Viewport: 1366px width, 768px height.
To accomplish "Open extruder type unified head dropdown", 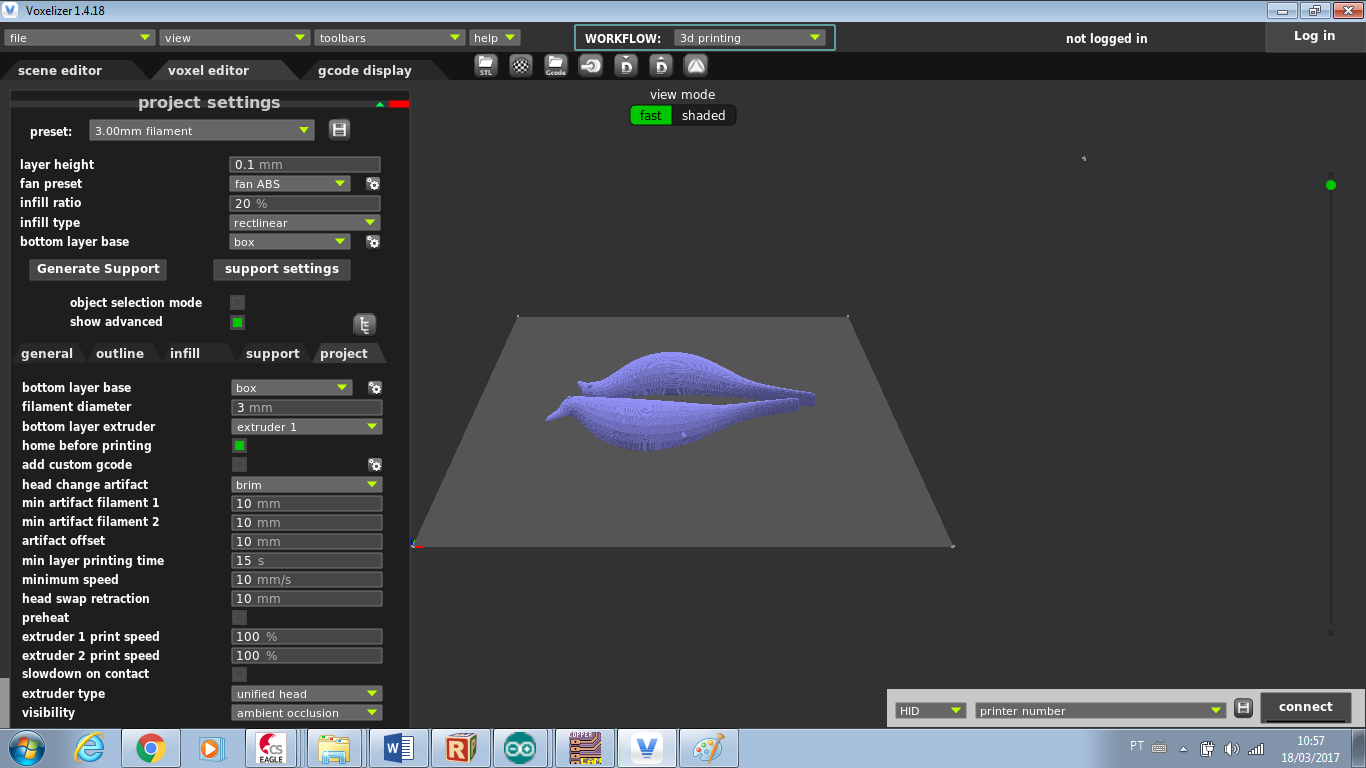I will click(x=307, y=694).
